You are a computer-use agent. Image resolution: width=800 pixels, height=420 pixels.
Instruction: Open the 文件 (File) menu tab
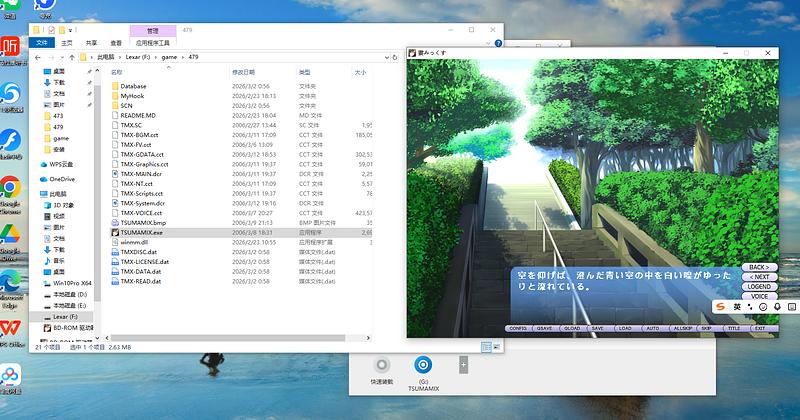[42, 44]
